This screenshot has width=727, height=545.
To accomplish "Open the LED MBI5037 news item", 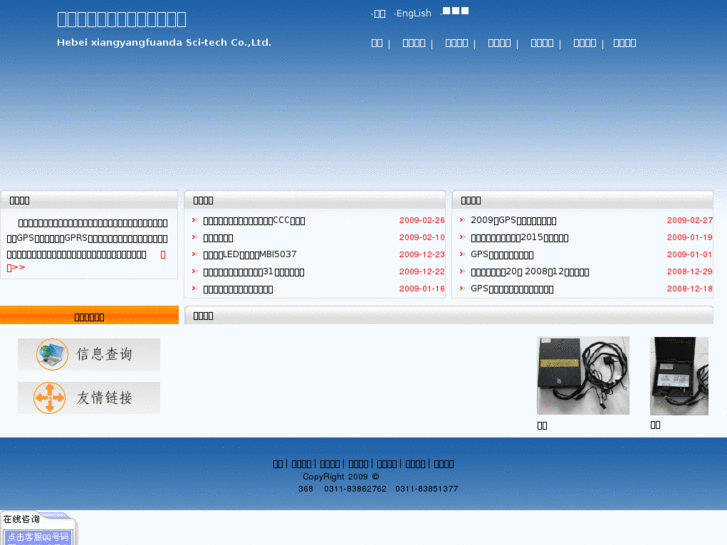I will pyautogui.click(x=249, y=255).
